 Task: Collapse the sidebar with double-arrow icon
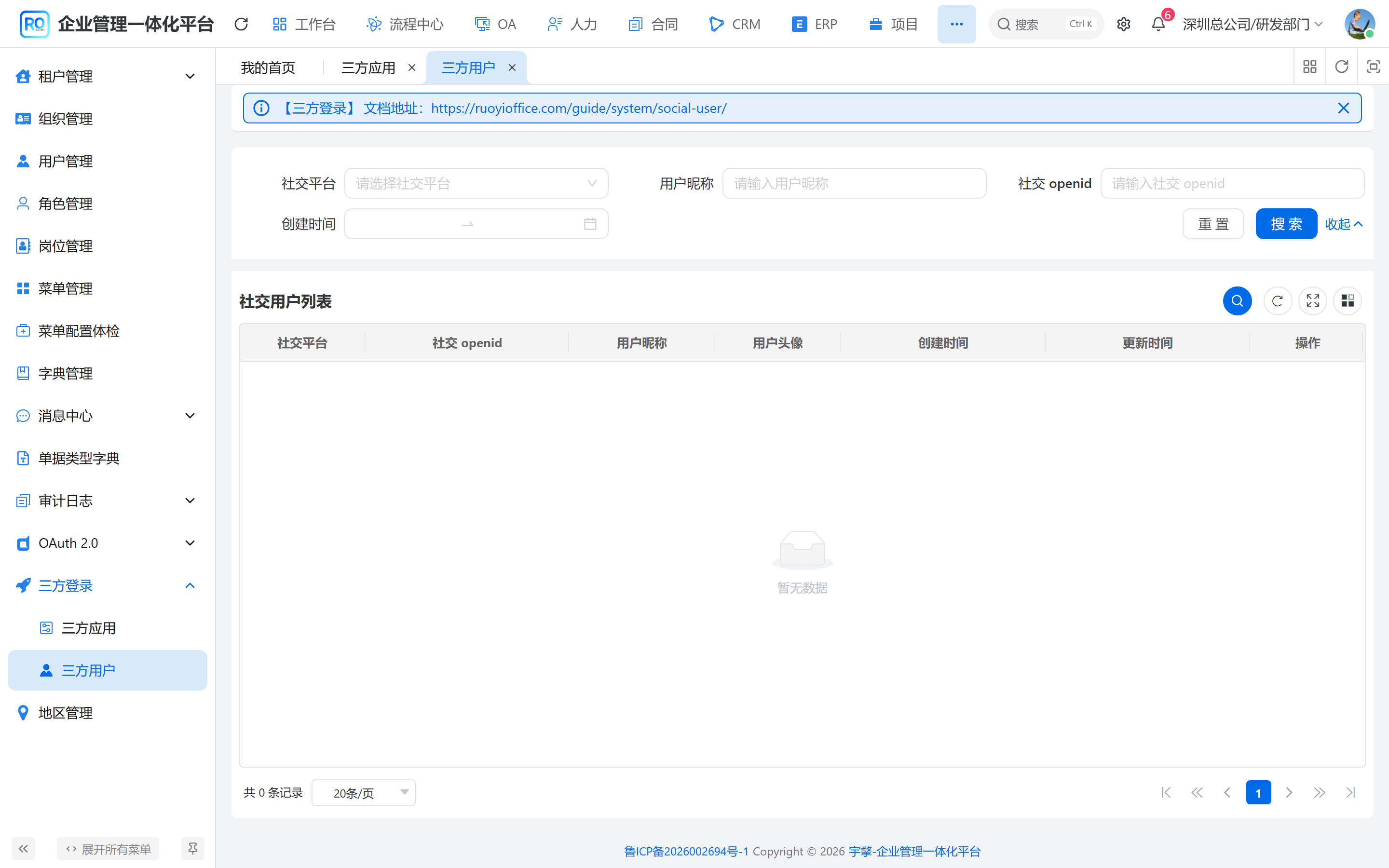[23, 849]
